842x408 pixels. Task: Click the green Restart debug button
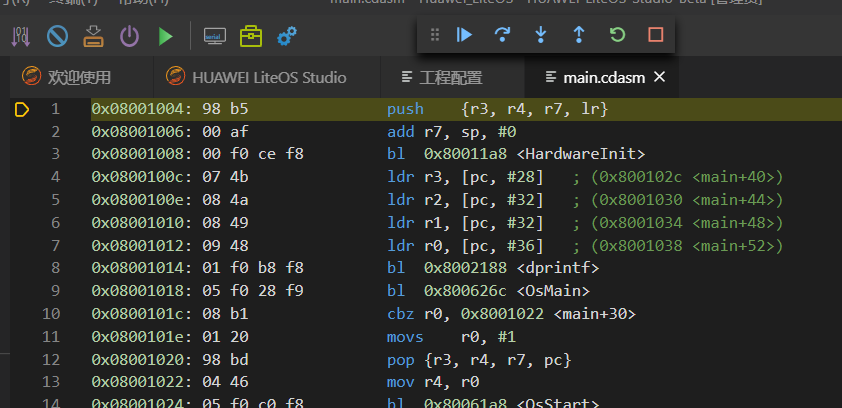pyautogui.click(x=618, y=35)
